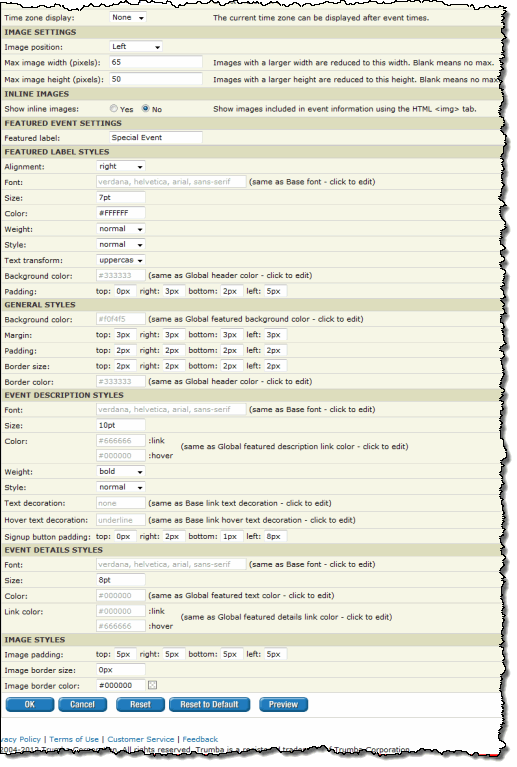Edit Margin bottom field
The width and height of the screenshot is (517, 767).
pos(232,335)
